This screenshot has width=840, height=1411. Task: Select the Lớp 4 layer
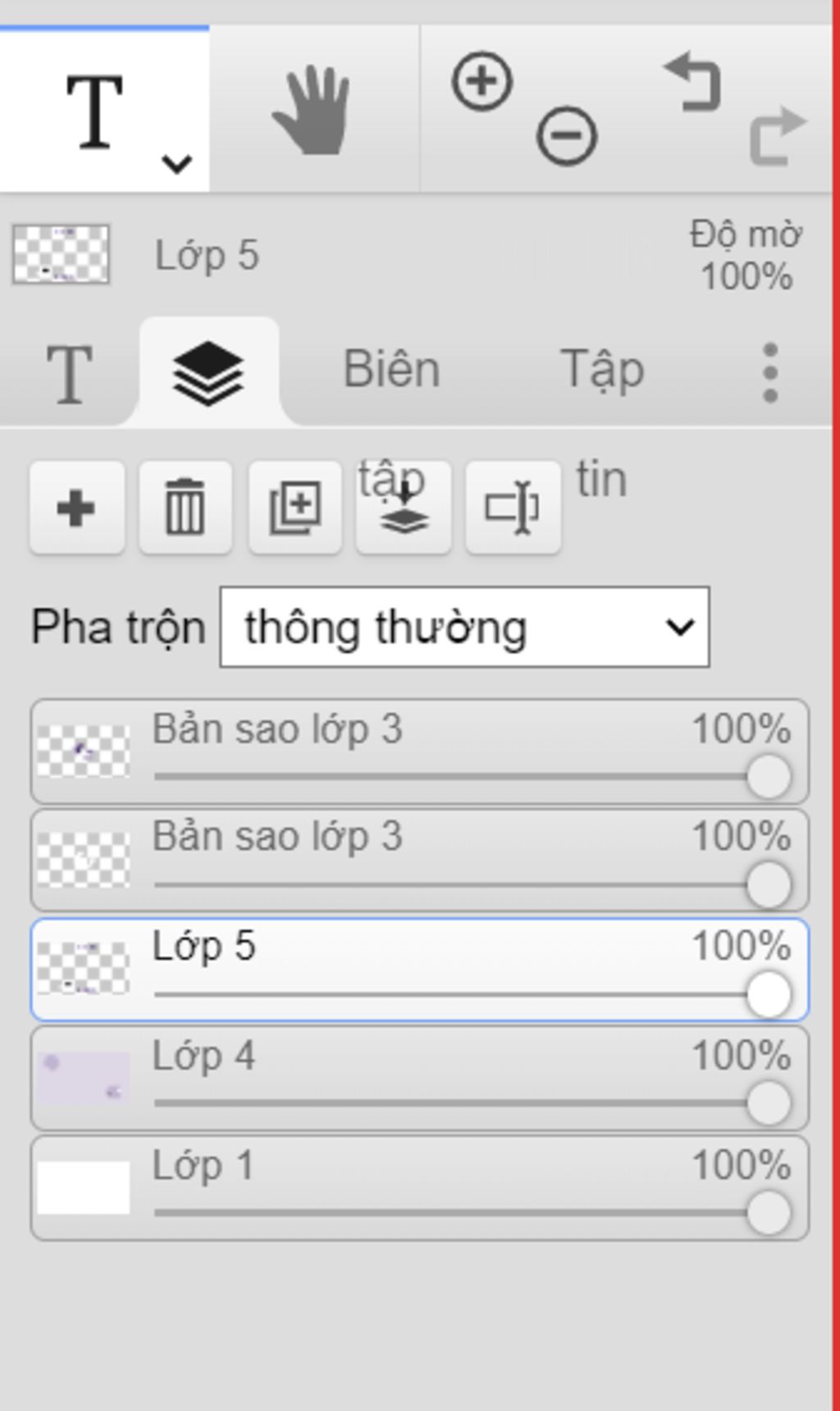click(420, 1079)
